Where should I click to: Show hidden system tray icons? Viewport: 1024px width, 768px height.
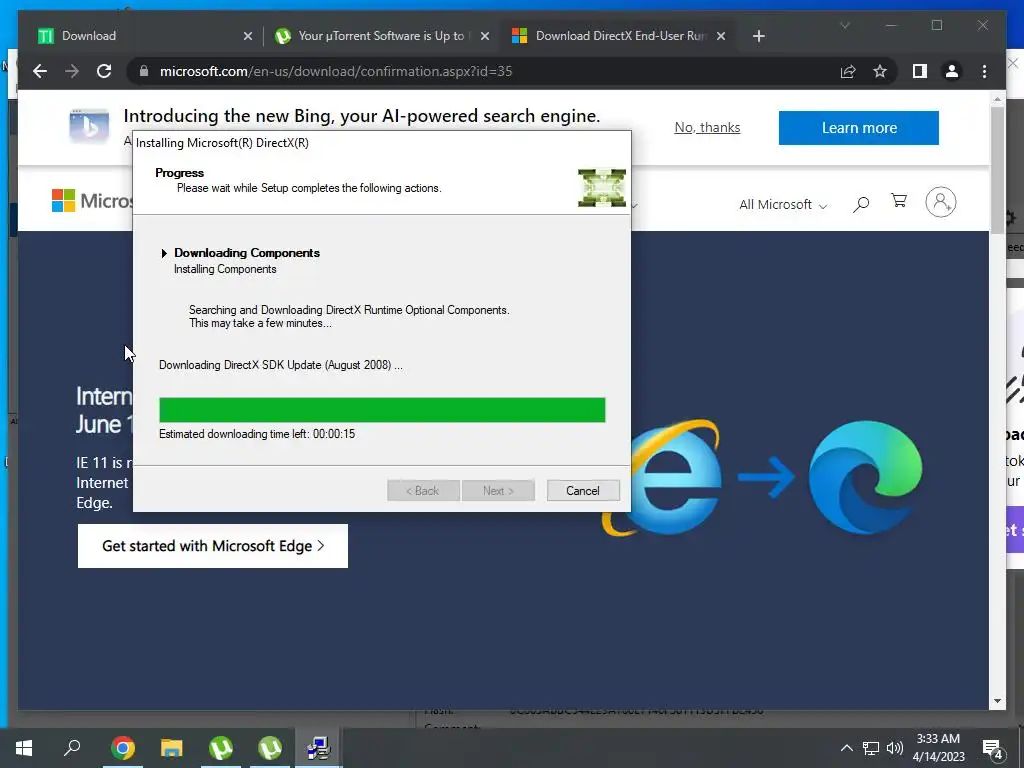(x=846, y=748)
